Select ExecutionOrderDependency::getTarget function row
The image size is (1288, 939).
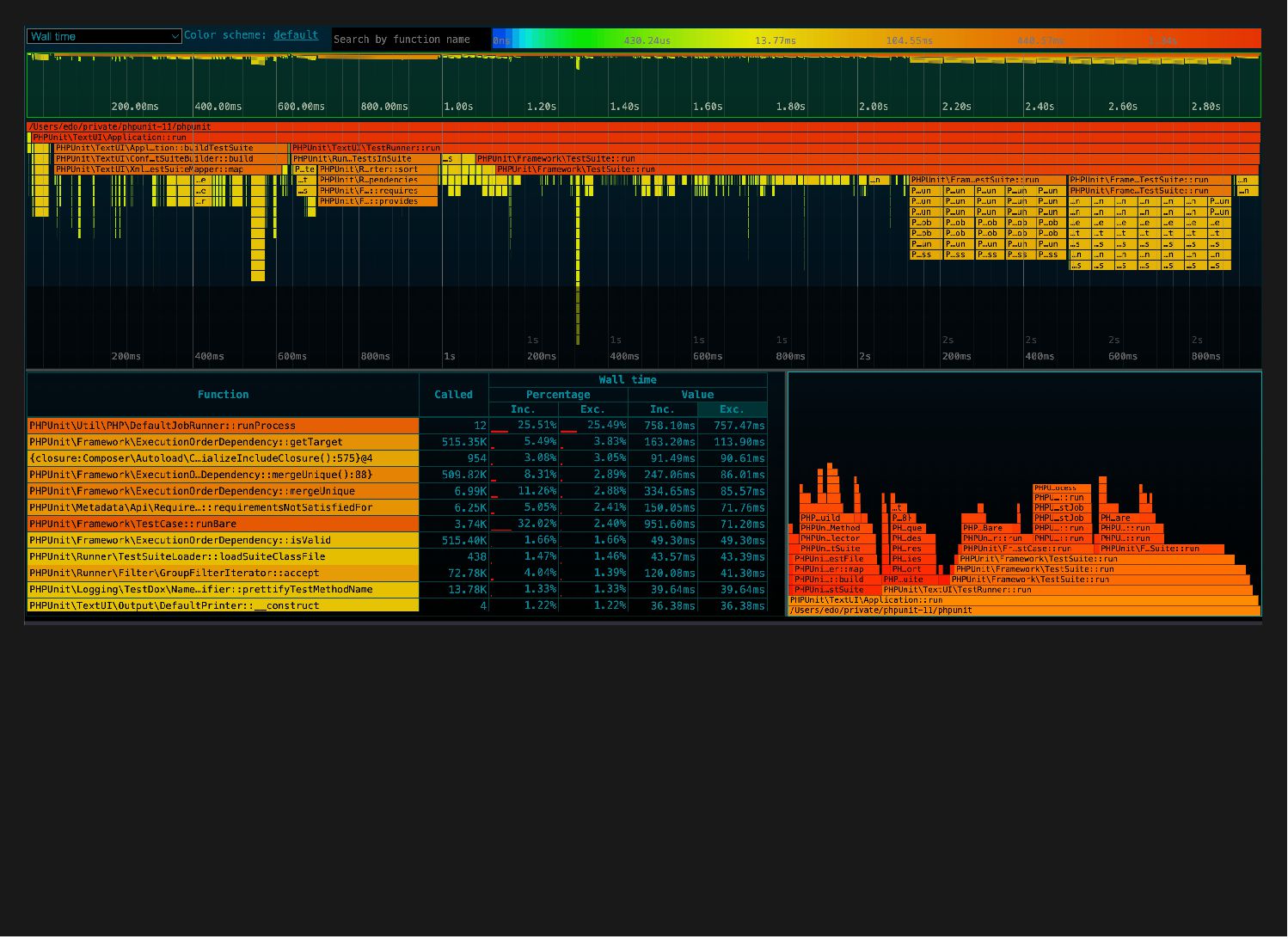coord(223,442)
